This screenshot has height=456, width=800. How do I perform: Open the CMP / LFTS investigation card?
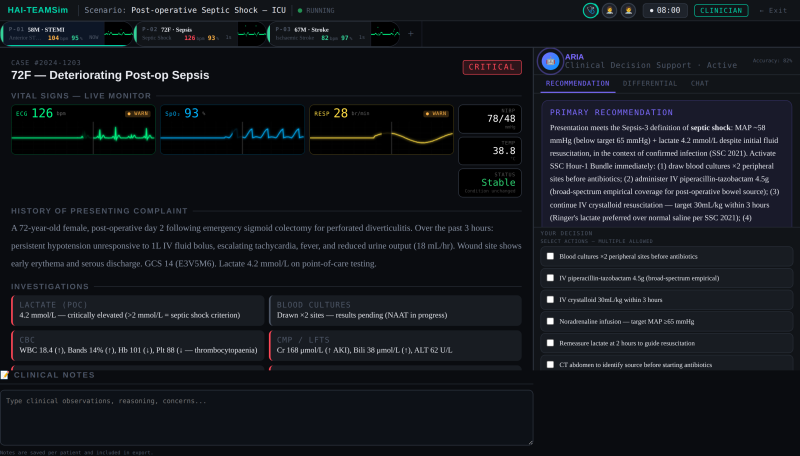395,345
